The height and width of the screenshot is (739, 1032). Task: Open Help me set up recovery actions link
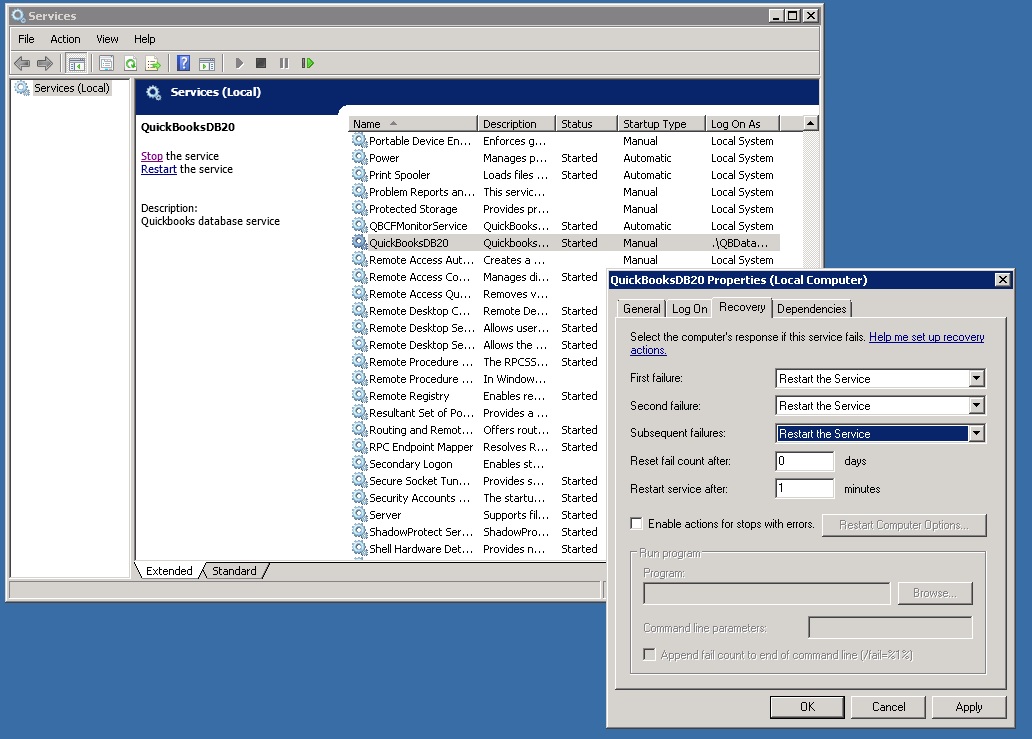(x=927, y=337)
